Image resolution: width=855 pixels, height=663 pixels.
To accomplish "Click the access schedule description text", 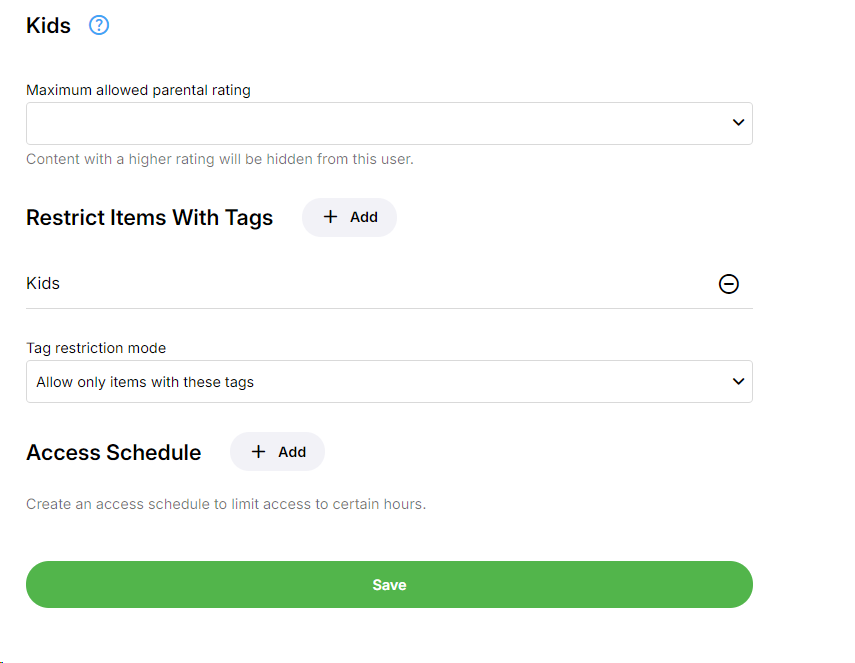I will [x=226, y=504].
